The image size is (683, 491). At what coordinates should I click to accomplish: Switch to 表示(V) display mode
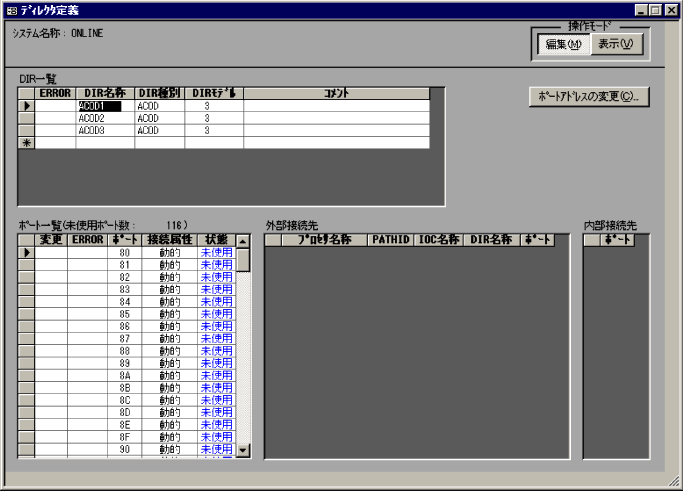(x=615, y=45)
